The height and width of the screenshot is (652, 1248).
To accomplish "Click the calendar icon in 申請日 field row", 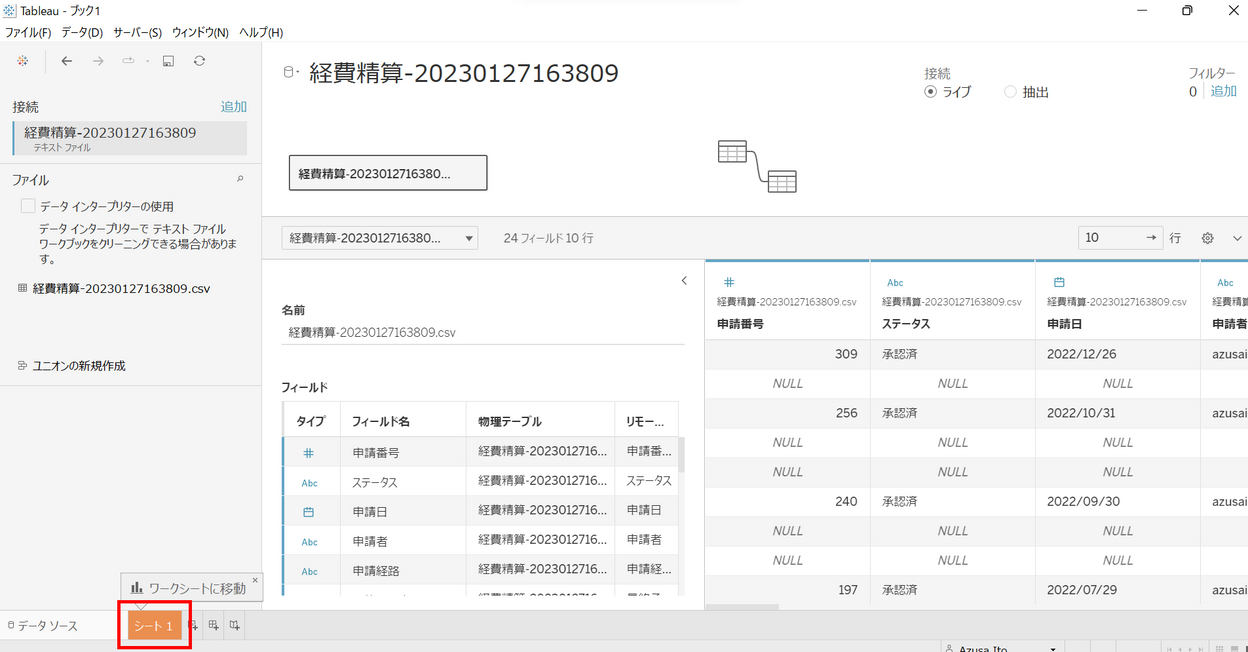I will [309, 512].
